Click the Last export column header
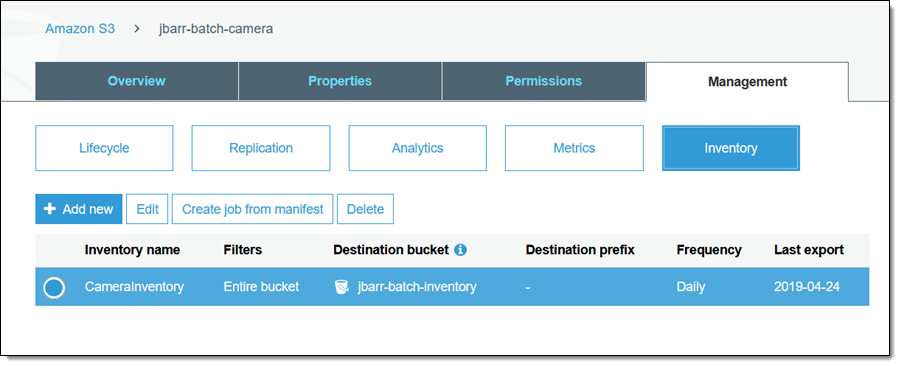The height and width of the screenshot is (366, 900). click(x=809, y=250)
